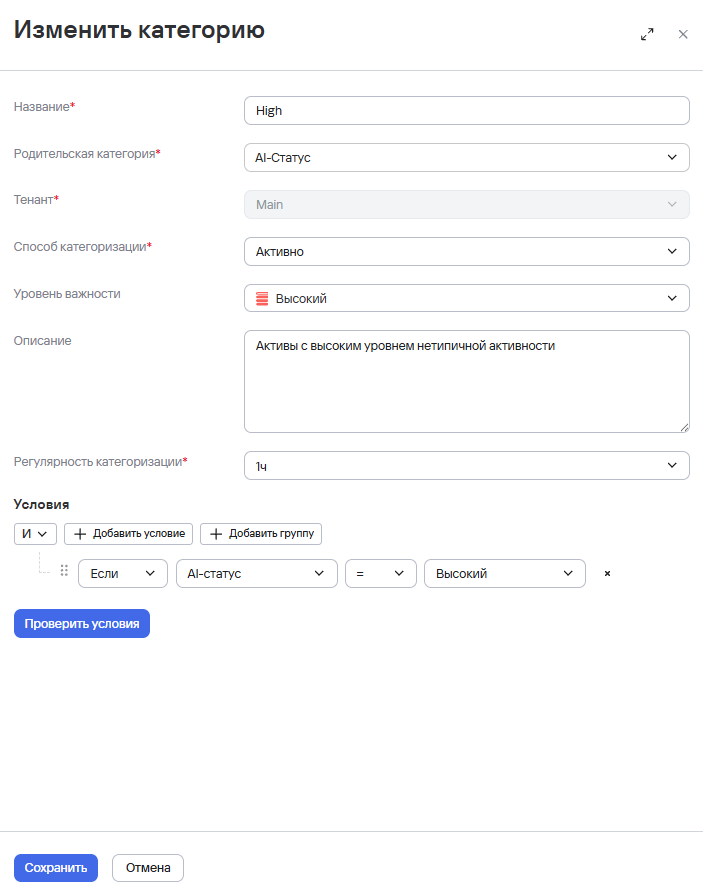Open the equals operator dropdown
This screenshot has width=703, height=896.
click(381, 573)
